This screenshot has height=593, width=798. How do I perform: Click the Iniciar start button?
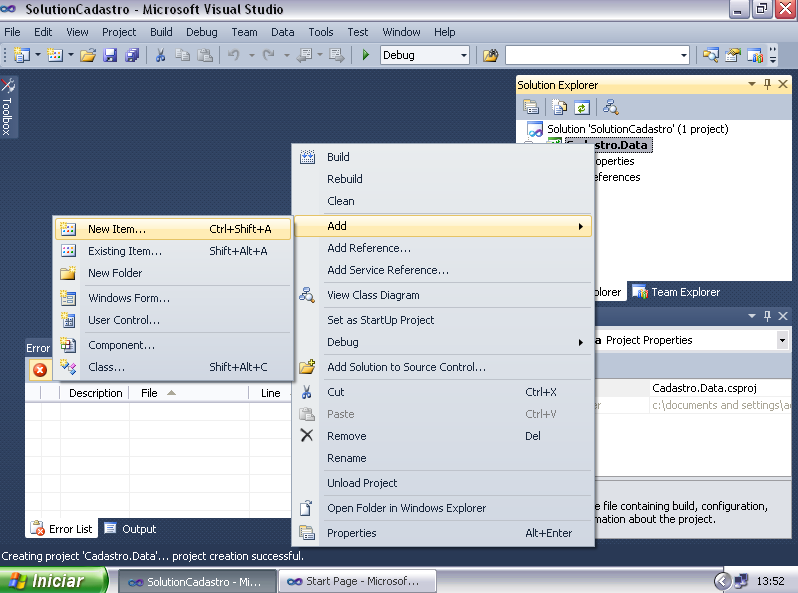click(53, 581)
